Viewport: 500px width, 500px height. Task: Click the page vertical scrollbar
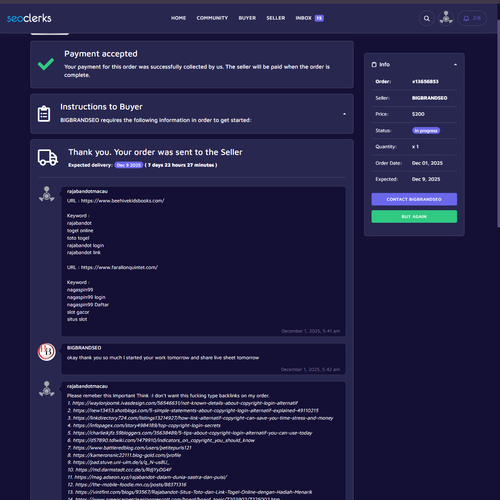(498, 123)
